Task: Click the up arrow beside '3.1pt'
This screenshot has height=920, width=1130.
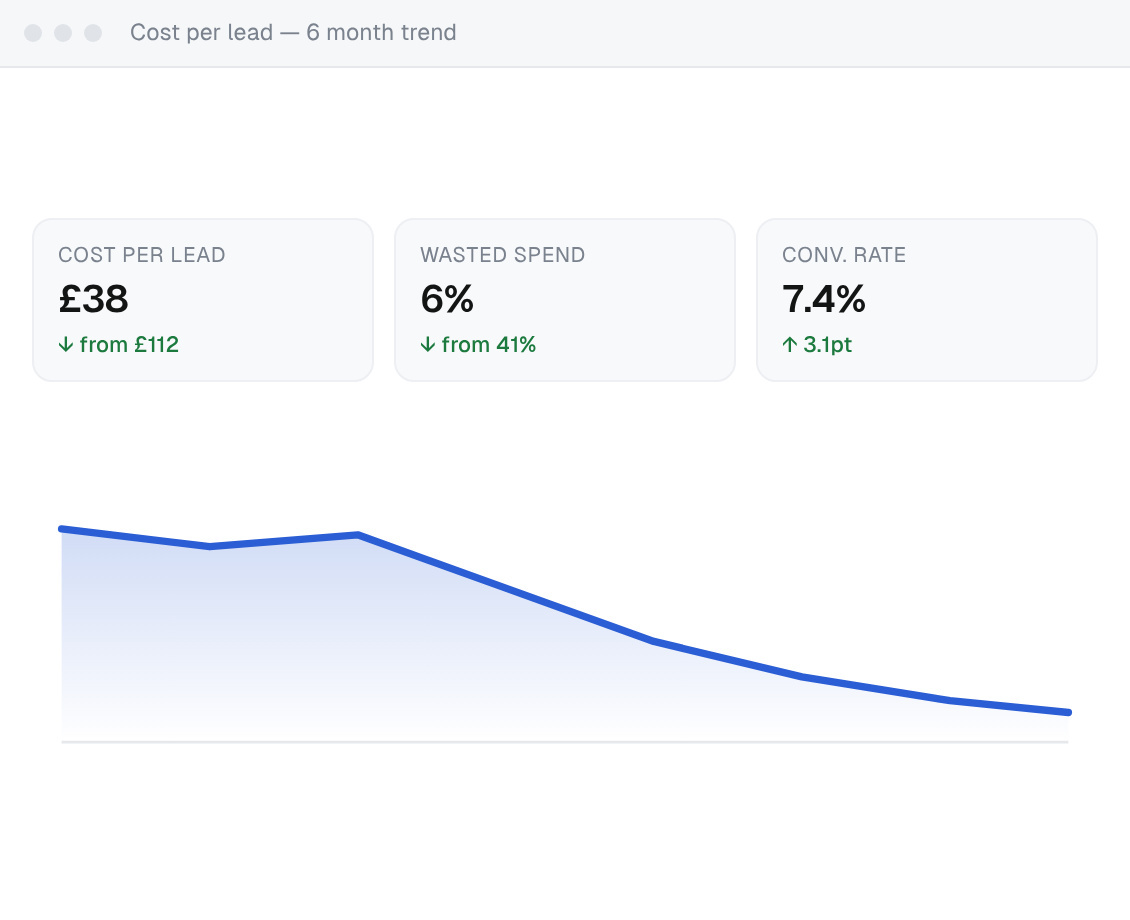Action: click(x=790, y=345)
